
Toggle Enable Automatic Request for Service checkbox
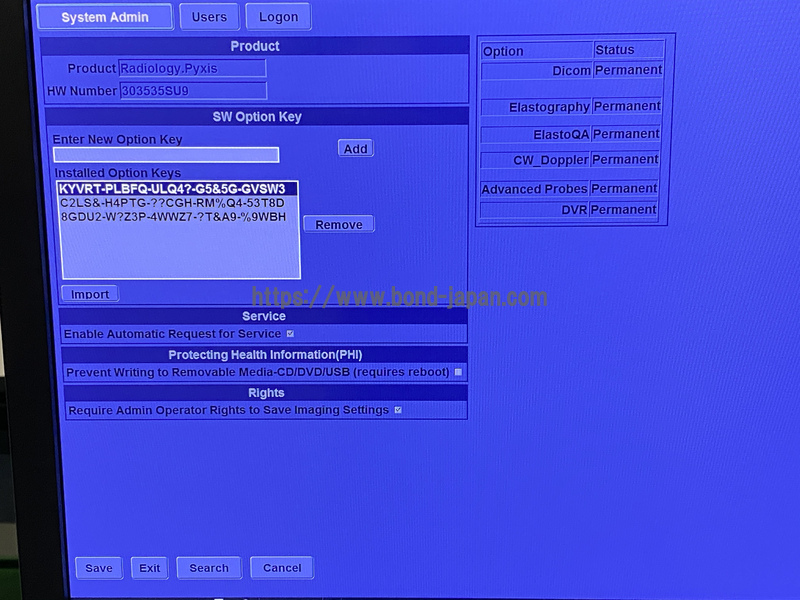[x=290, y=334]
